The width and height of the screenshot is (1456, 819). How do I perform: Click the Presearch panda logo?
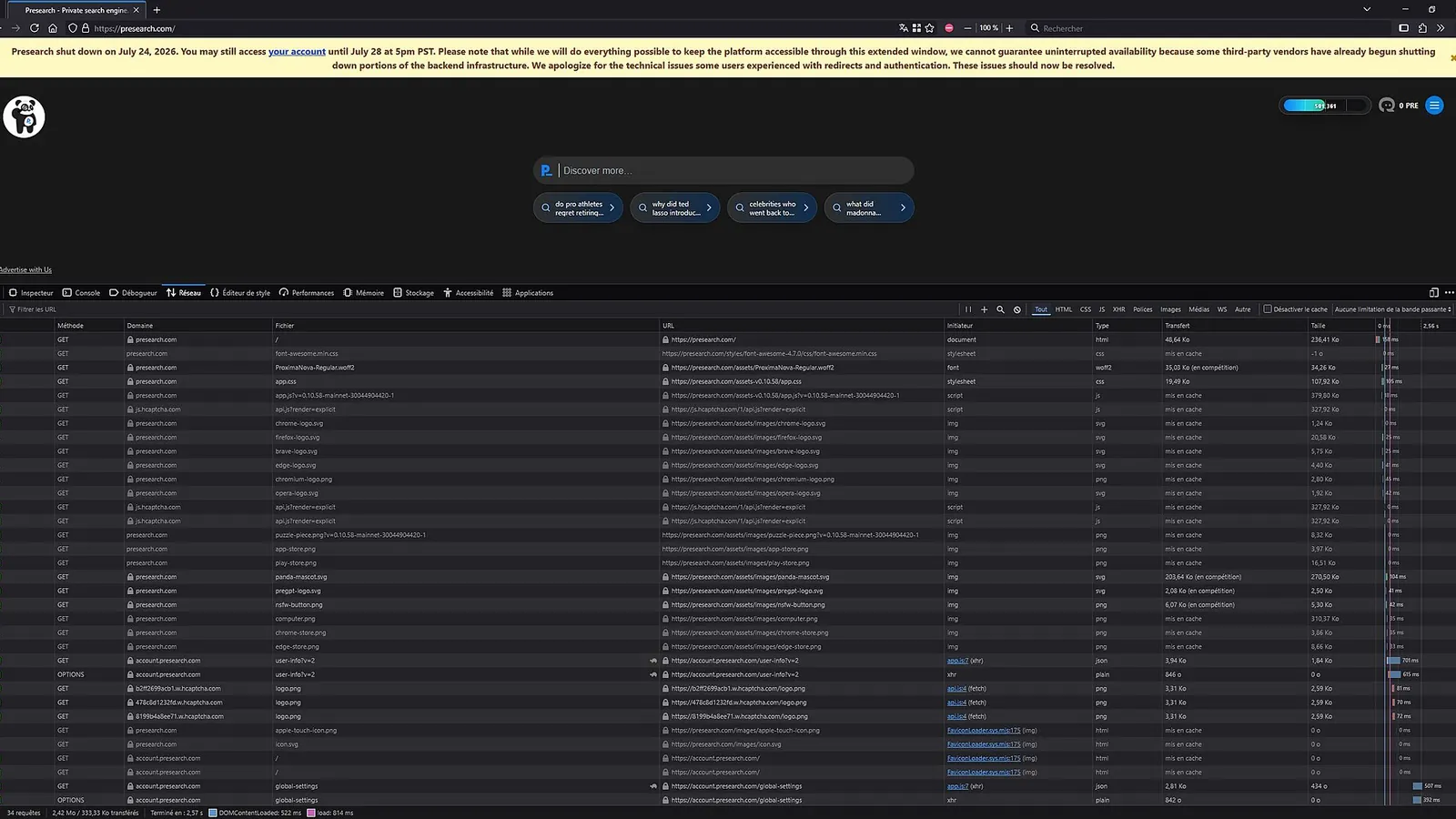(x=25, y=116)
